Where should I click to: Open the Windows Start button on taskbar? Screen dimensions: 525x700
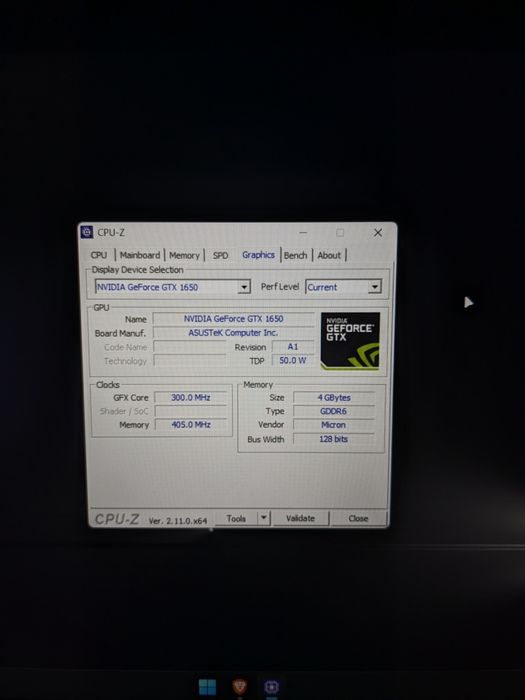pos(207,687)
